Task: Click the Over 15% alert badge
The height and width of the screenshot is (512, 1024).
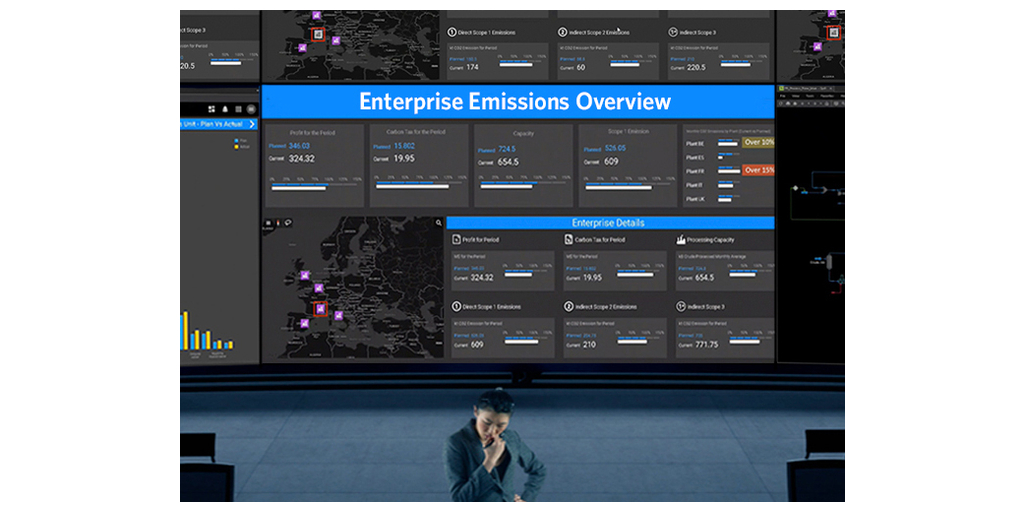Action: coord(758,170)
